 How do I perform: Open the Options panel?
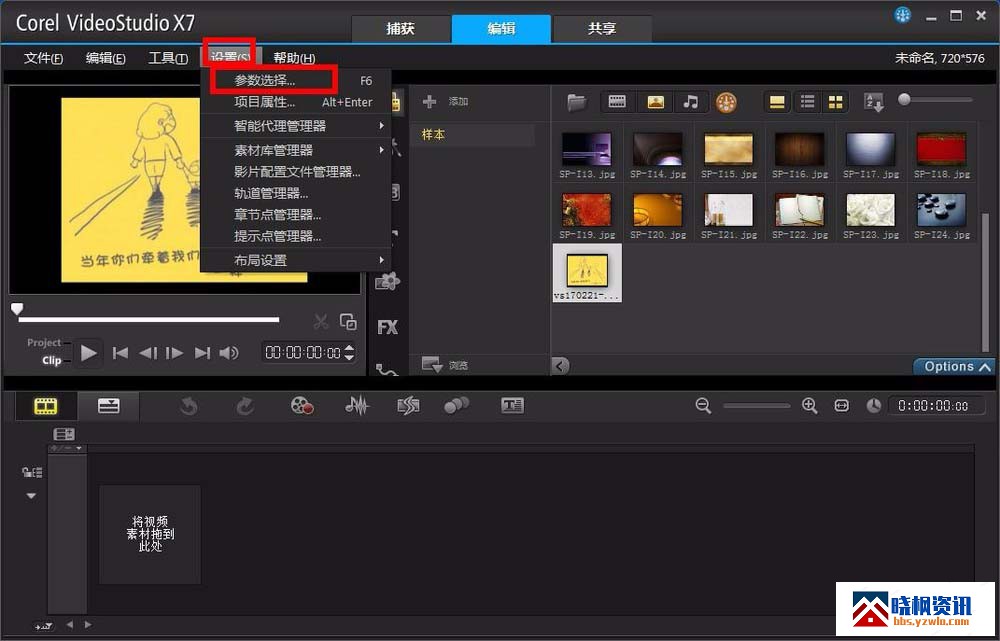click(x=954, y=367)
